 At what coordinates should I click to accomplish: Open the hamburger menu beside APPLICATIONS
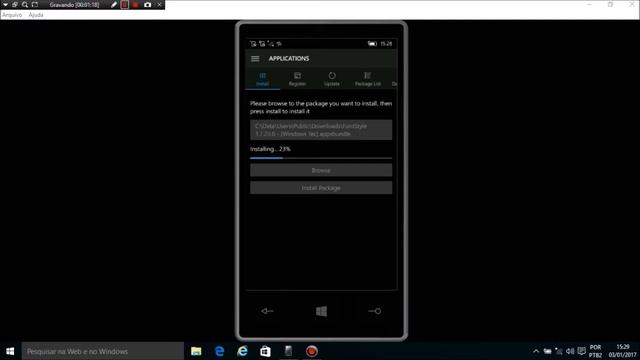click(x=255, y=59)
